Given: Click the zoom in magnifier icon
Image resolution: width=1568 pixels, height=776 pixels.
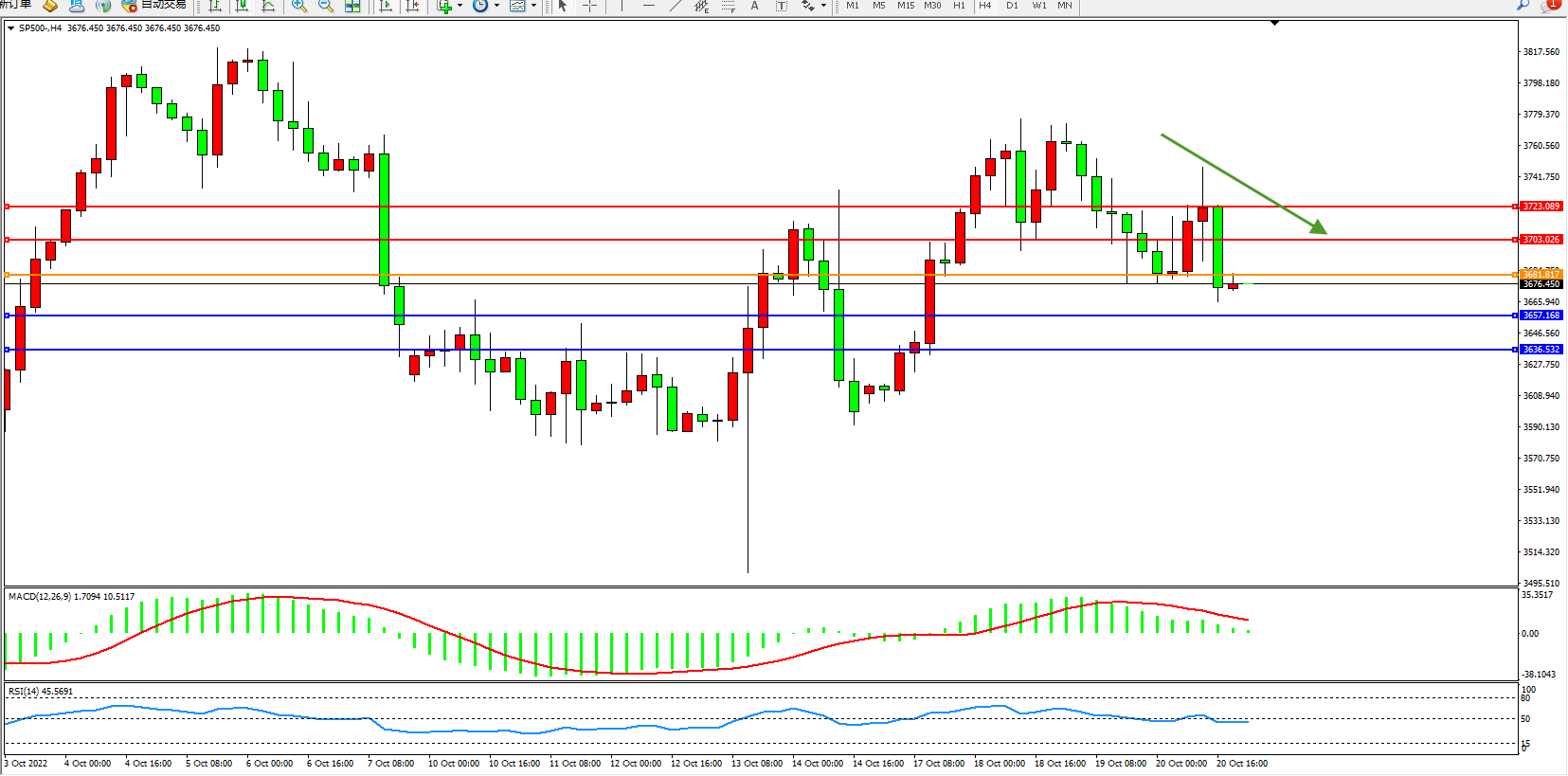Looking at the screenshot, I should pos(299,6).
